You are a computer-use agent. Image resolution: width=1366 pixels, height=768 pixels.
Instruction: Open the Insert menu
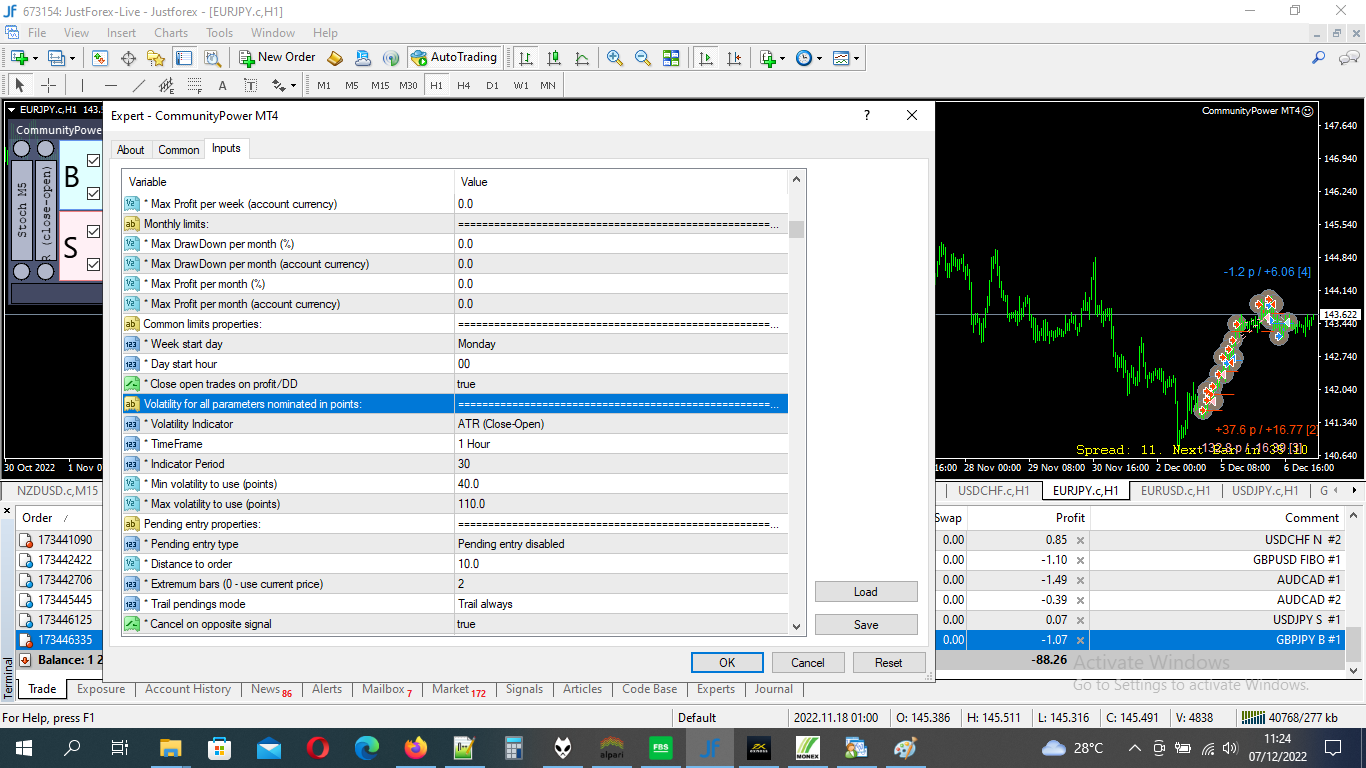[121, 33]
